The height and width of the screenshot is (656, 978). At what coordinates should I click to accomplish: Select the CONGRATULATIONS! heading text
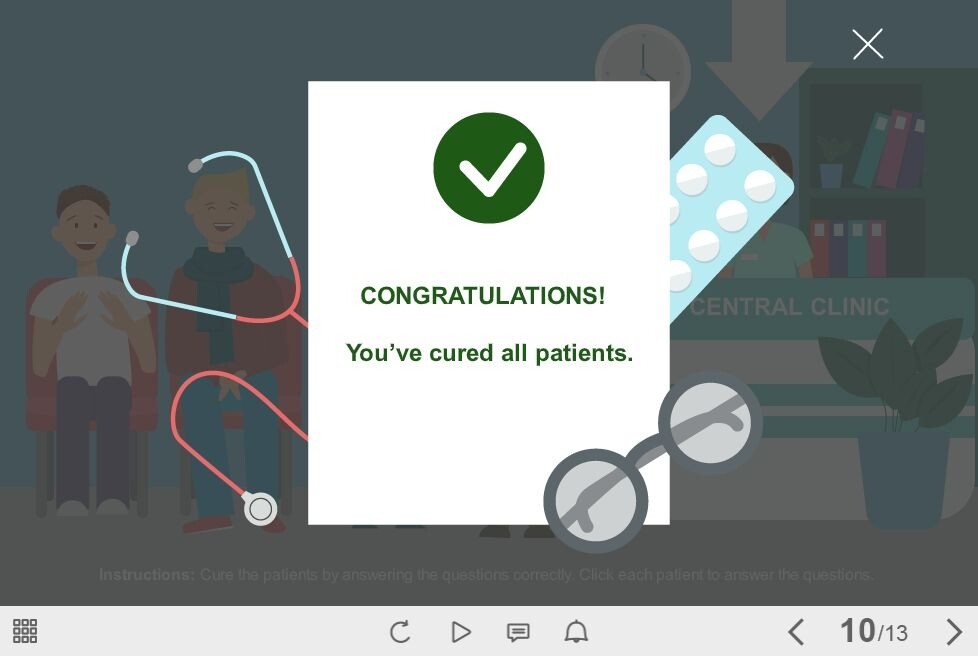483,296
